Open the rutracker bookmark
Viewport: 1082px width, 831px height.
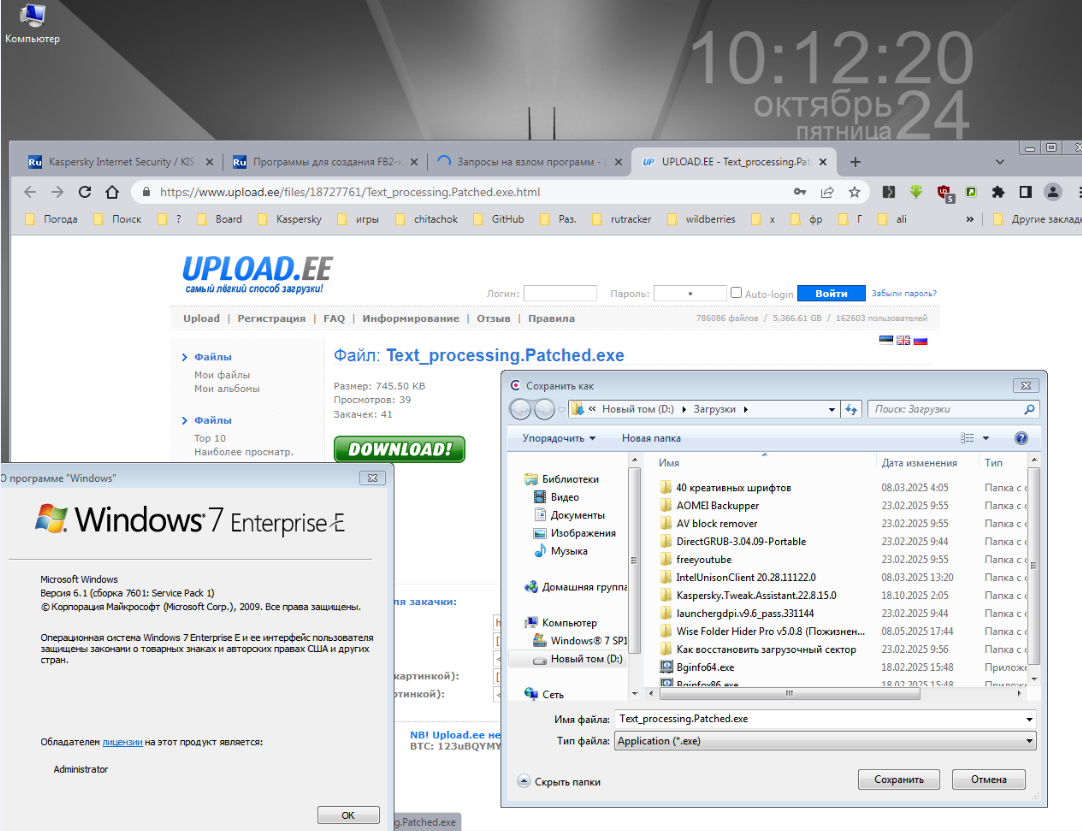[x=622, y=219]
